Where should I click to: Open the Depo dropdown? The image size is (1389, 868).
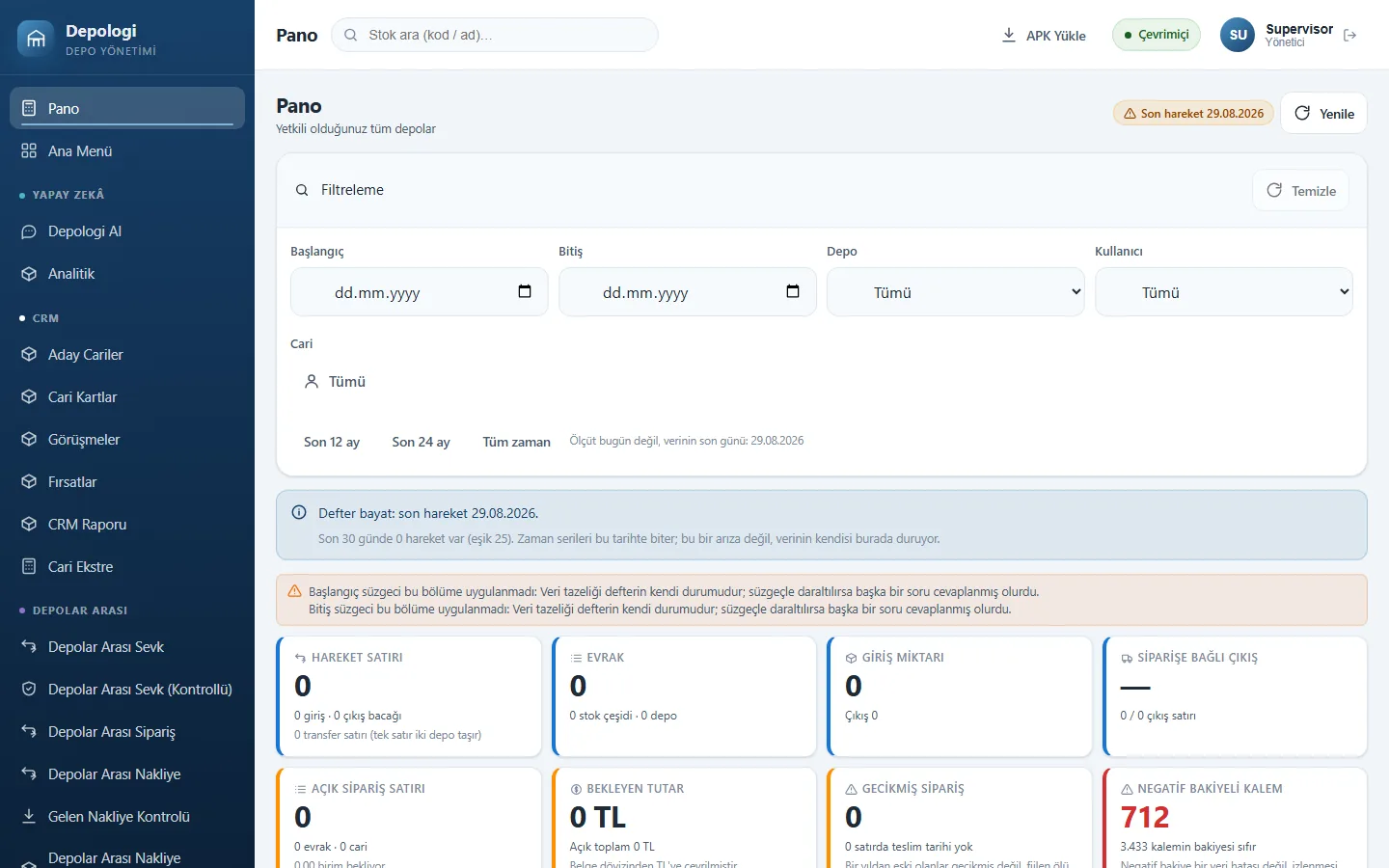pos(956,292)
